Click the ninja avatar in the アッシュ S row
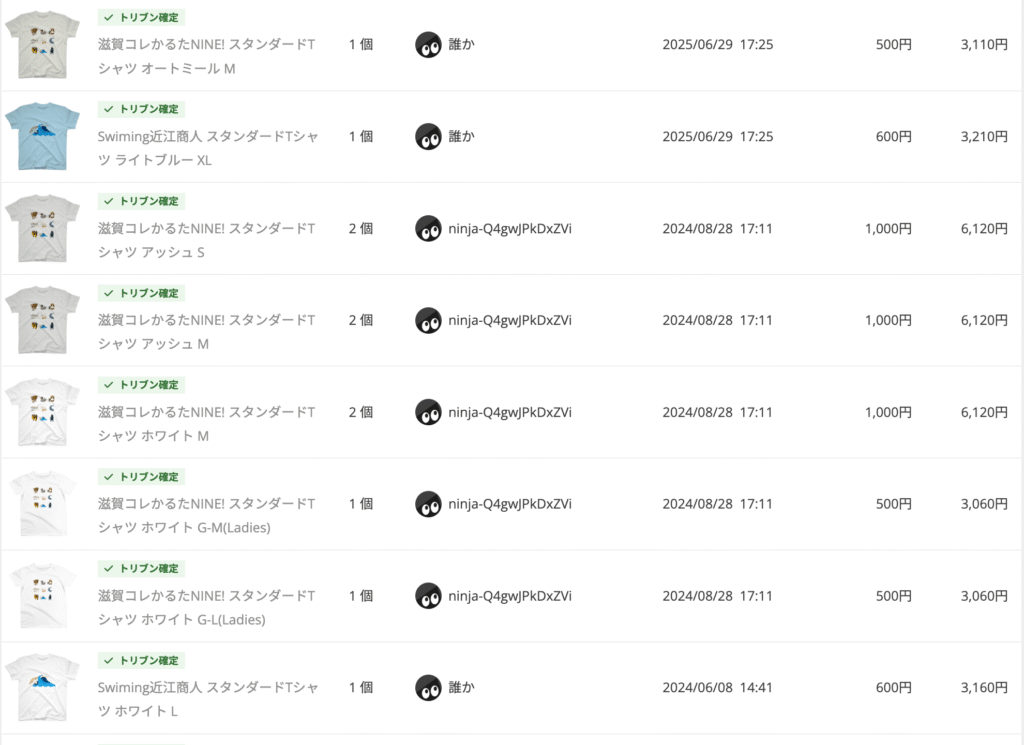Image resolution: width=1024 pixels, height=745 pixels. [428, 228]
